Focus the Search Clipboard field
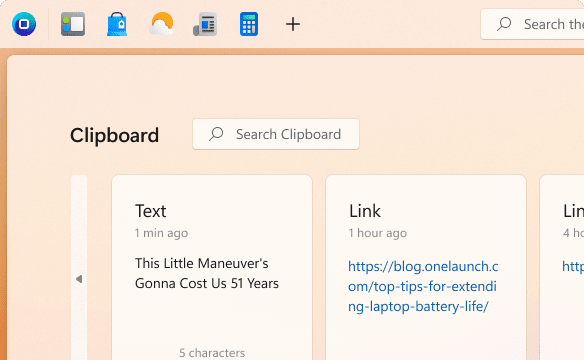The height and width of the screenshot is (360, 584). 276,134
